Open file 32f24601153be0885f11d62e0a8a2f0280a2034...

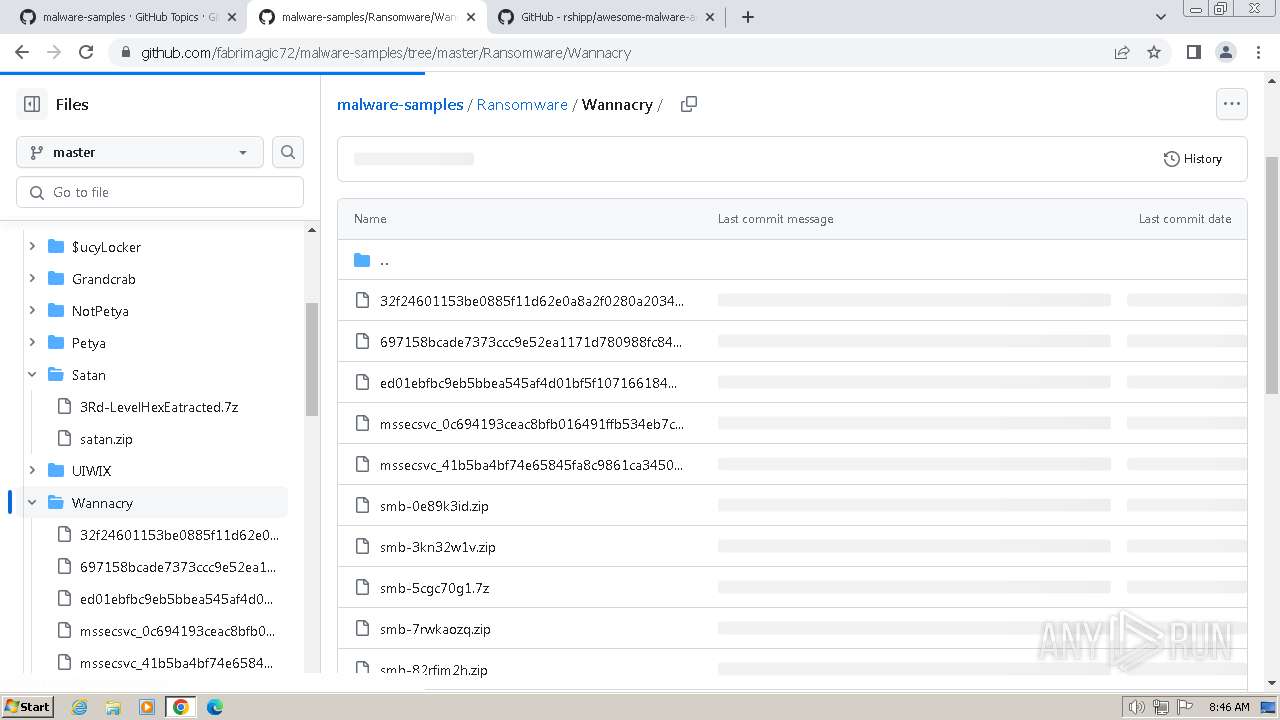coord(532,301)
